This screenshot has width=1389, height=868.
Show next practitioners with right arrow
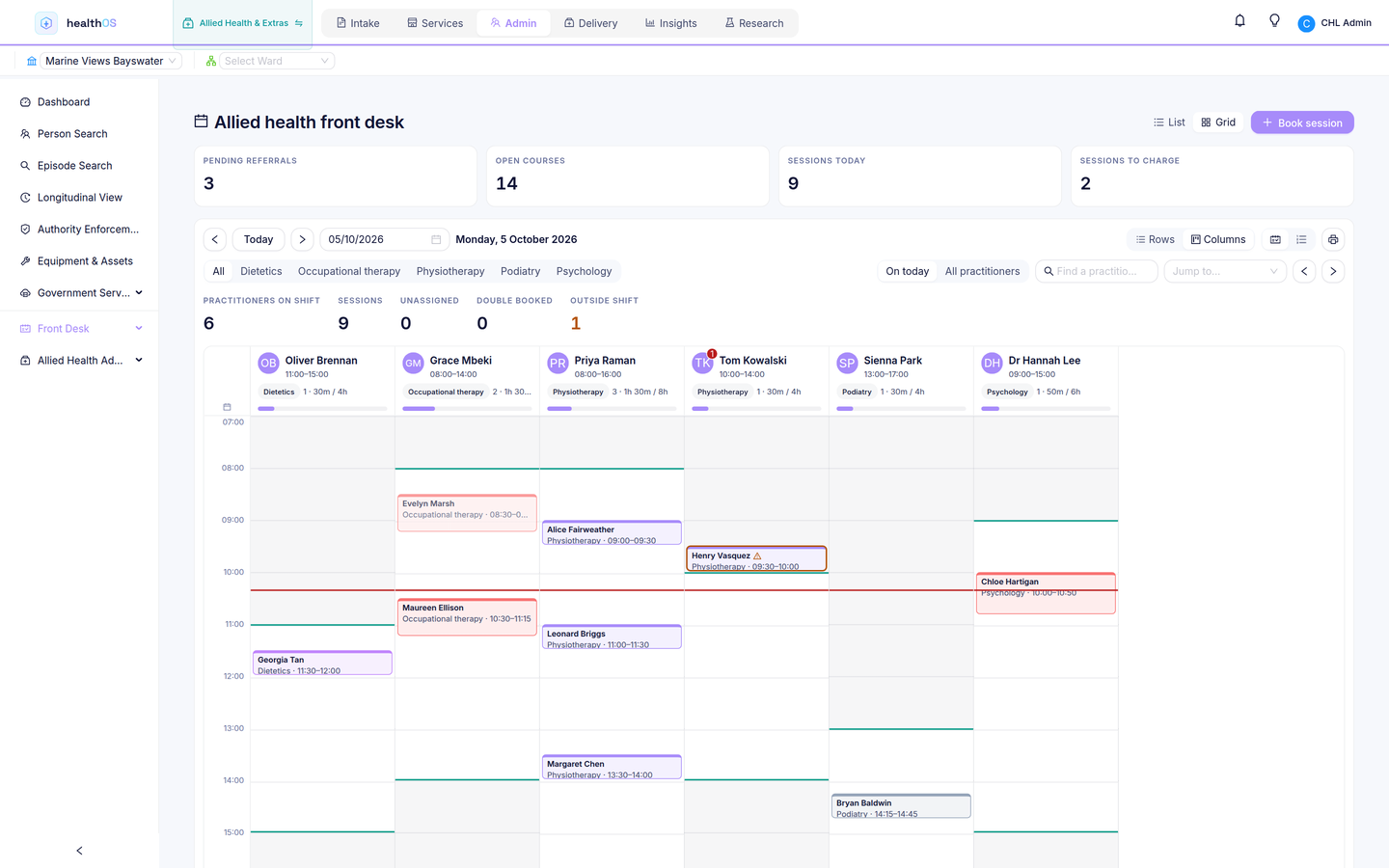1333,271
